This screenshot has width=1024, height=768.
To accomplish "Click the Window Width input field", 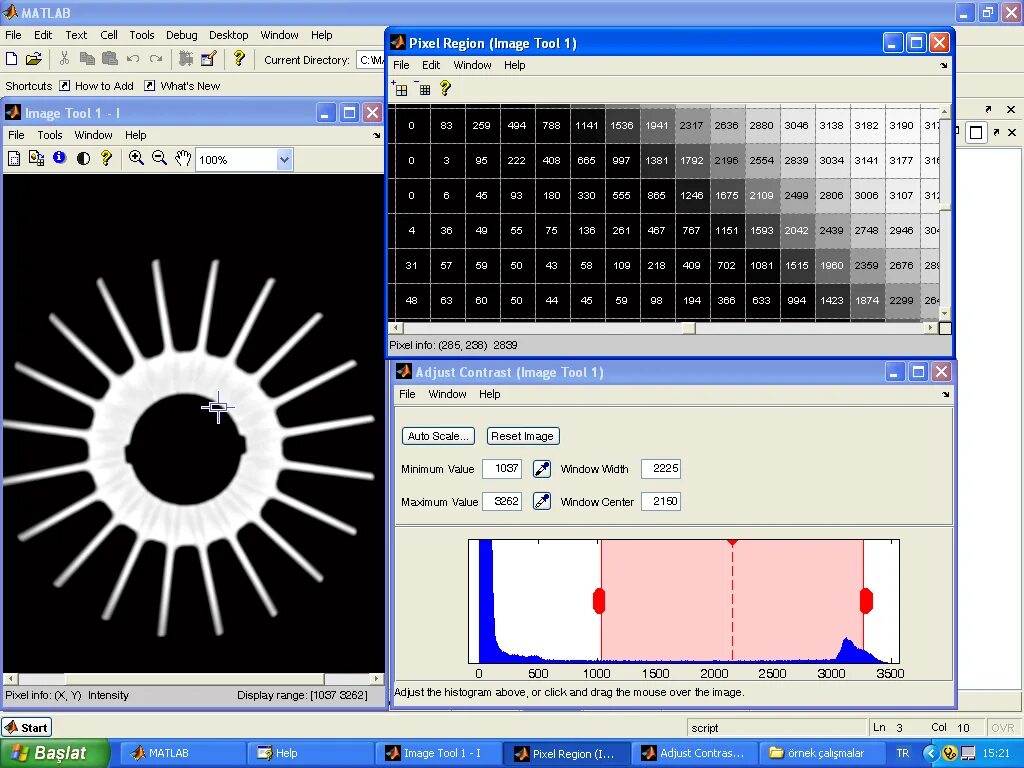I will coord(661,468).
